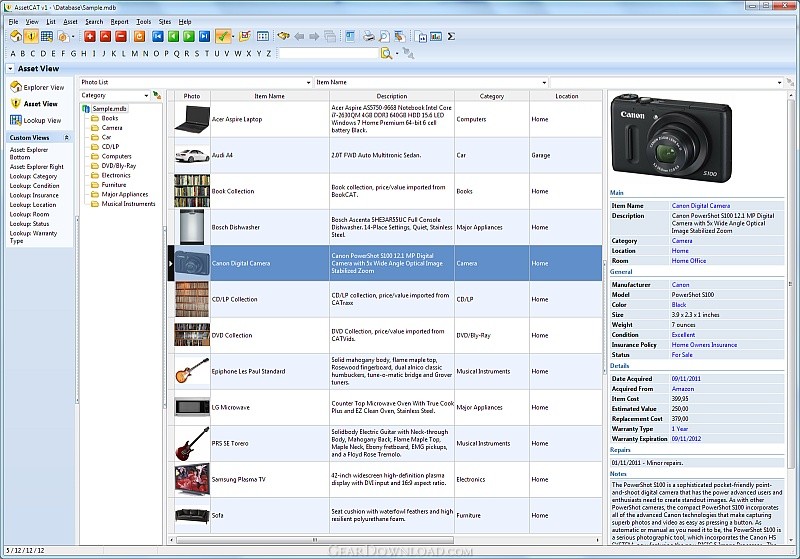Select the Audi A4 item
Viewport: 800px width, 559px height.
[x=222, y=155]
